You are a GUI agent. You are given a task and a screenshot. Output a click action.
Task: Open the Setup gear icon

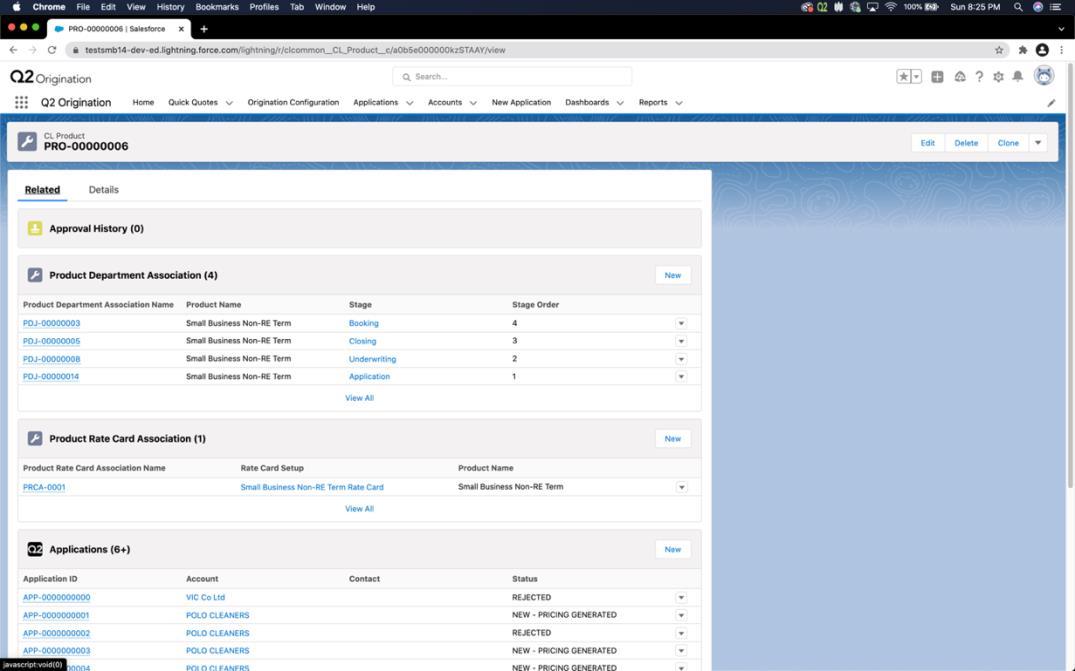998,77
